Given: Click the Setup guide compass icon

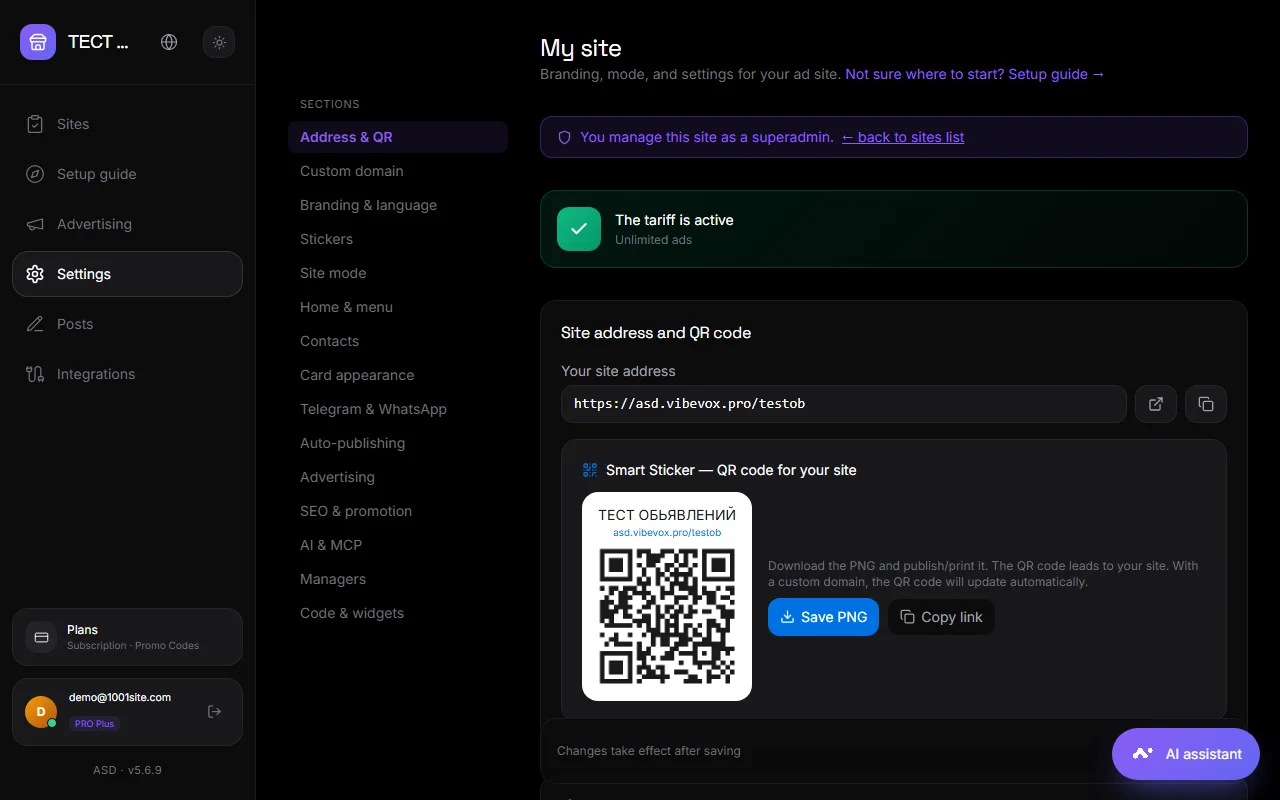Looking at the screenshot, I should click(35, 174).
